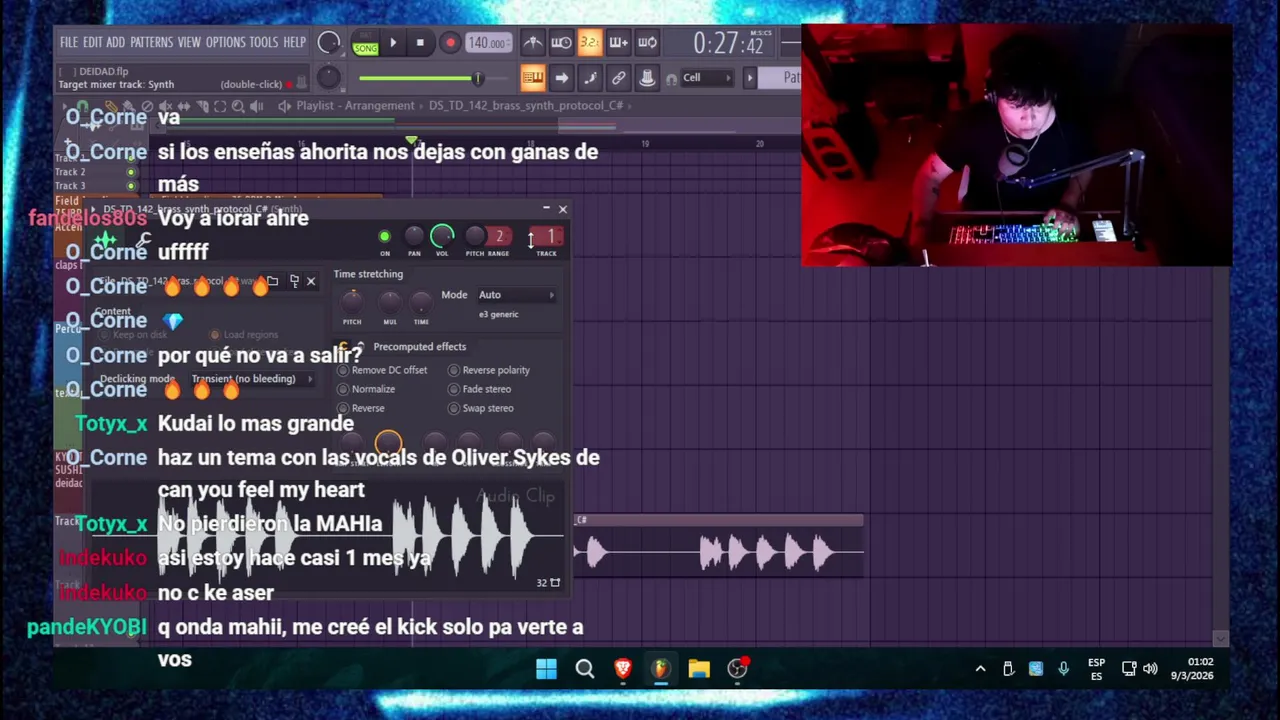Image resolution: width=1280 pixels, height=720 pixels.
Task: Enable Swap stereo option
Action: (481, 408)
